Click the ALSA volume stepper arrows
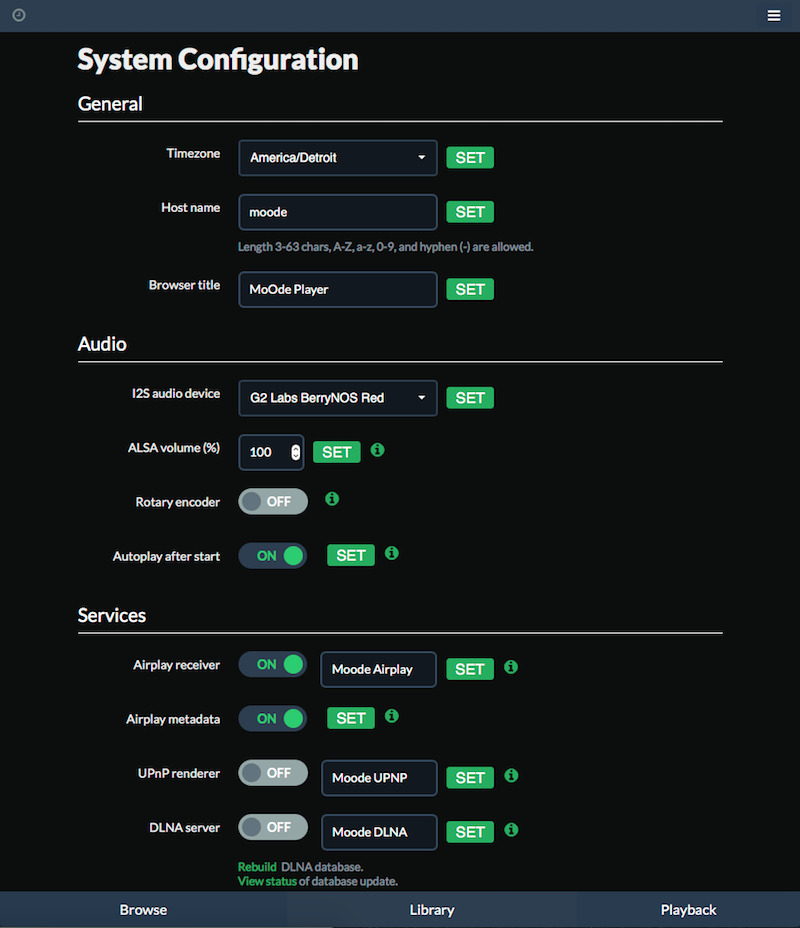The image size is (800, 928). coord(295,453)
